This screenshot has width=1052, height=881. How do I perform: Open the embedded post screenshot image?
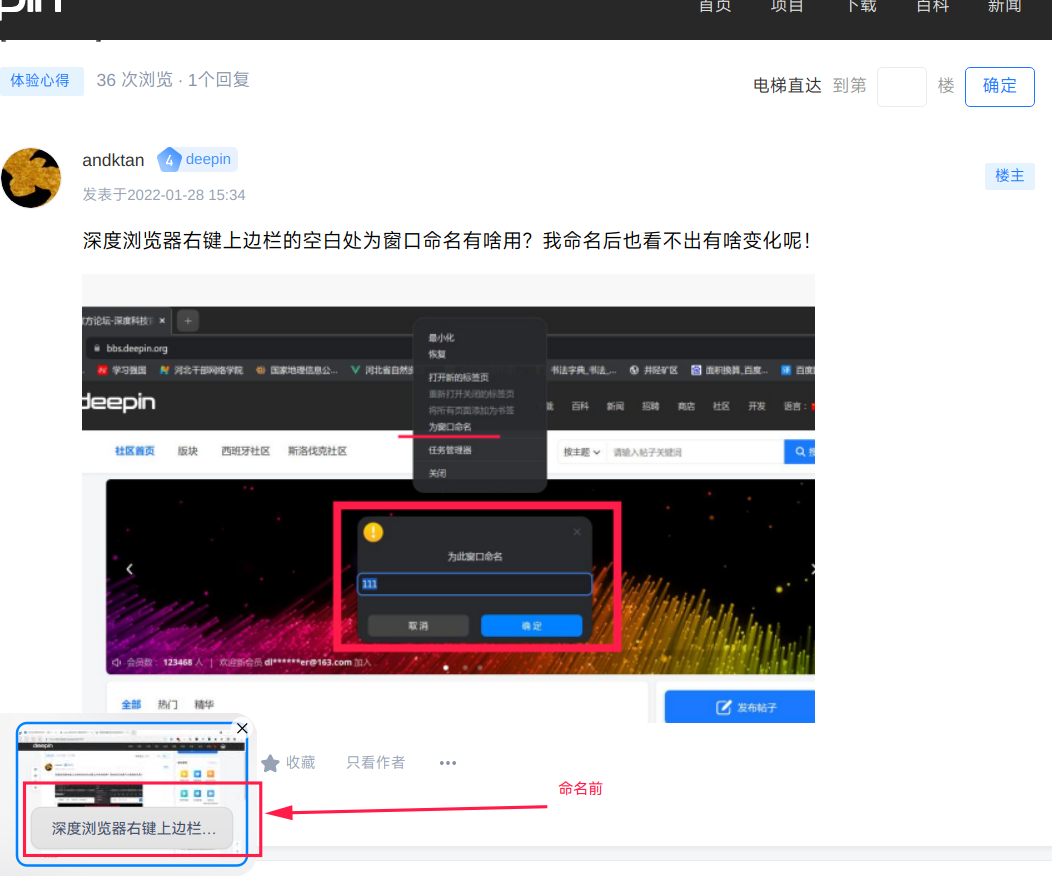point(448,499)
